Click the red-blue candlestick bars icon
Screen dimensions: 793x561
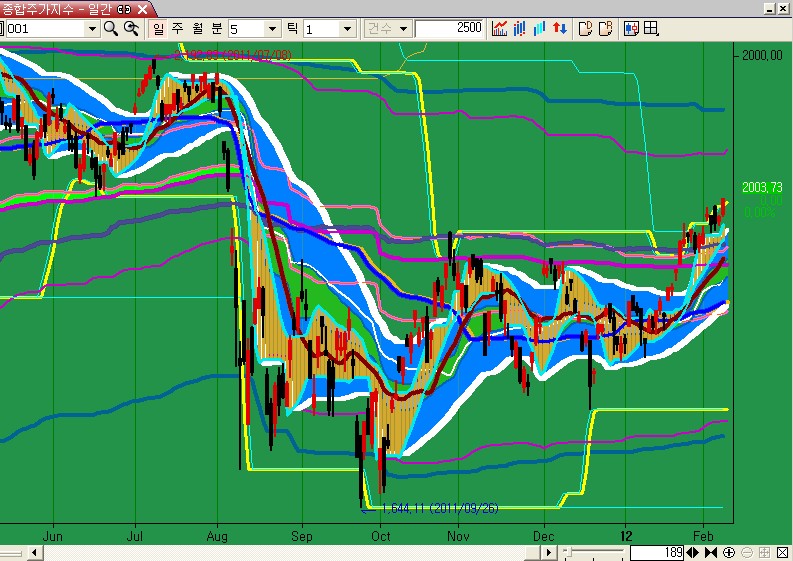coord(520,28)
